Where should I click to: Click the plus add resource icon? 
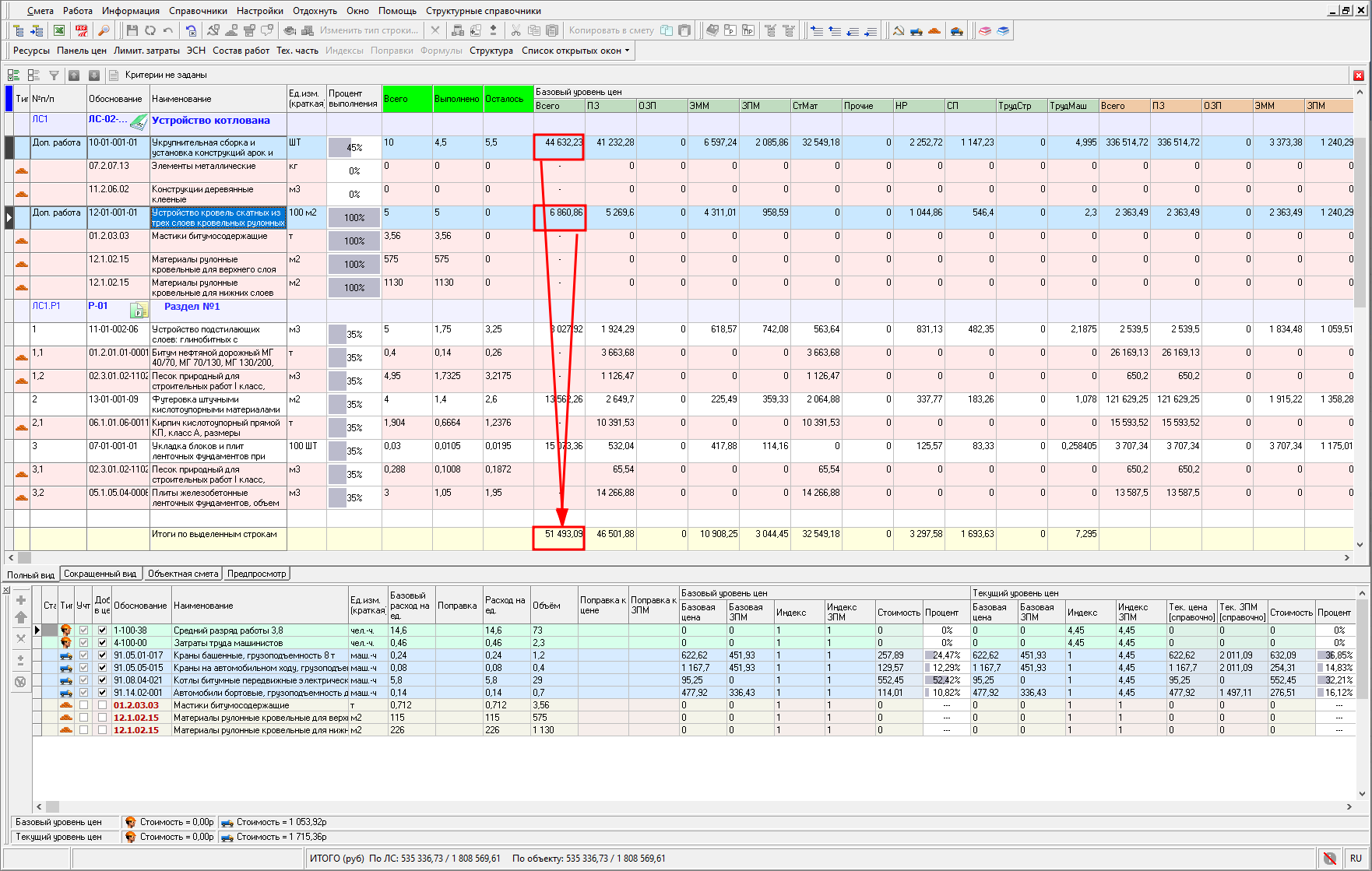[21, 600]
